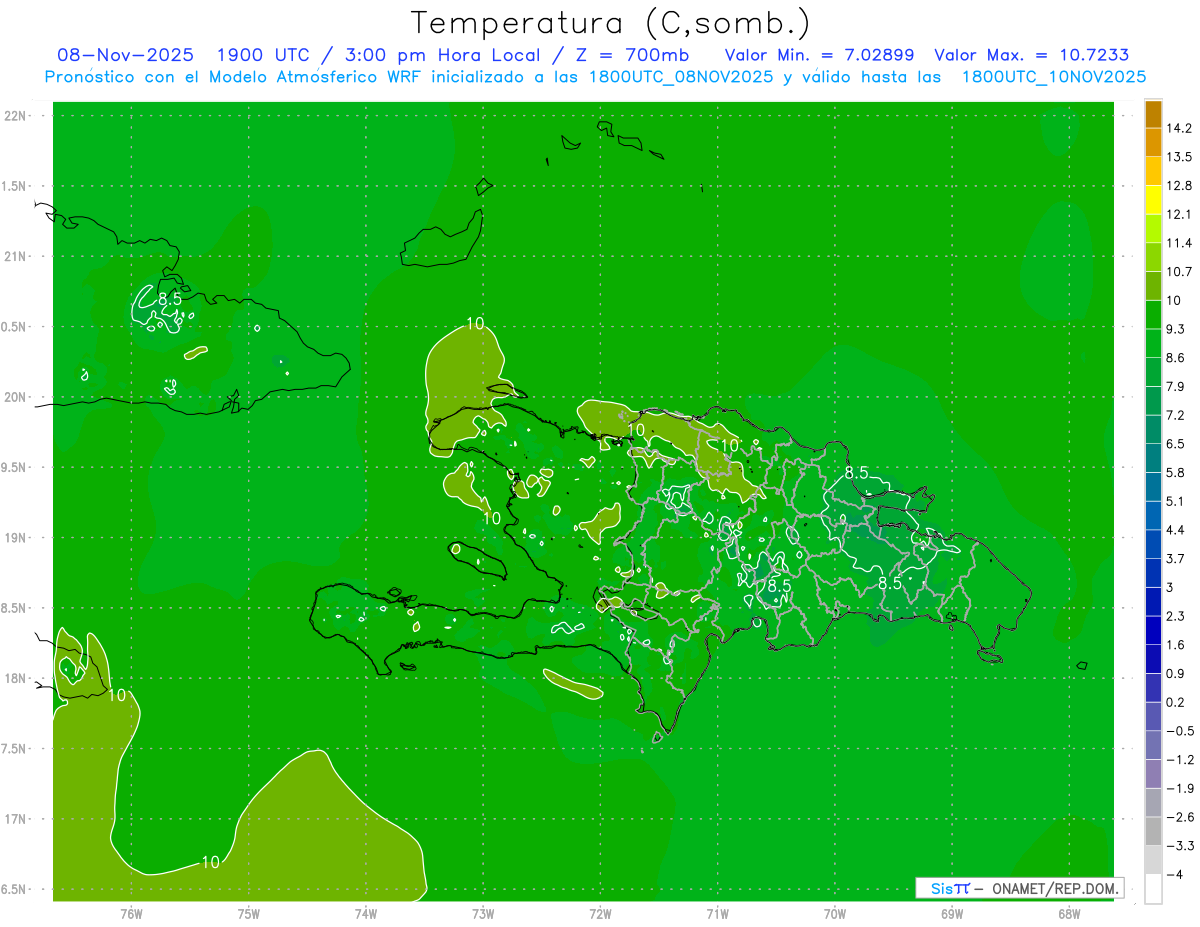This screenshot has height=927, width=1200.
Task: Click the '75W' longitude axis label
Action: pos(248,914)
